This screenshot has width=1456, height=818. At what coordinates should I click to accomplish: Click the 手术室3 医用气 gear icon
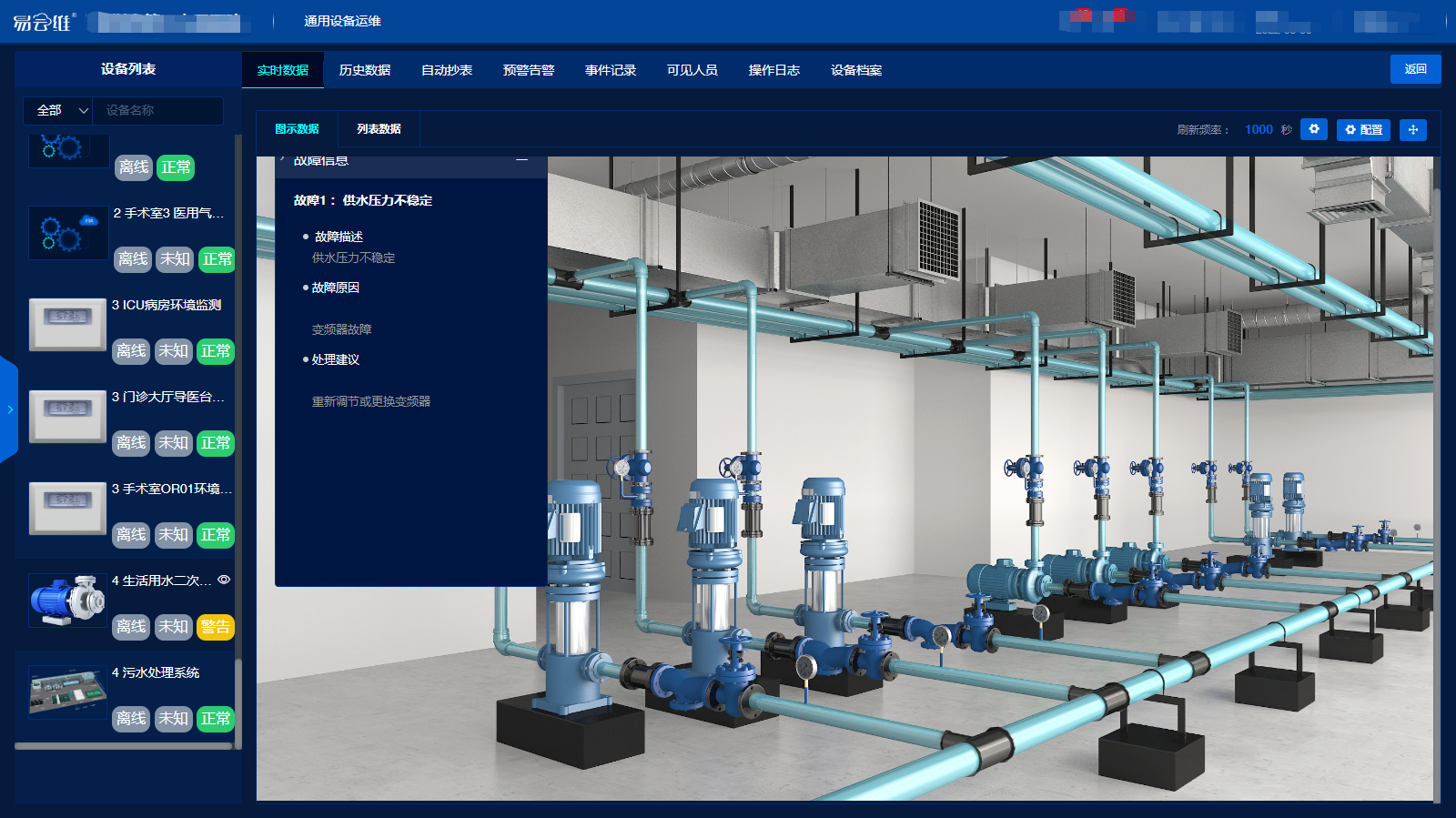tap(67, 233)
